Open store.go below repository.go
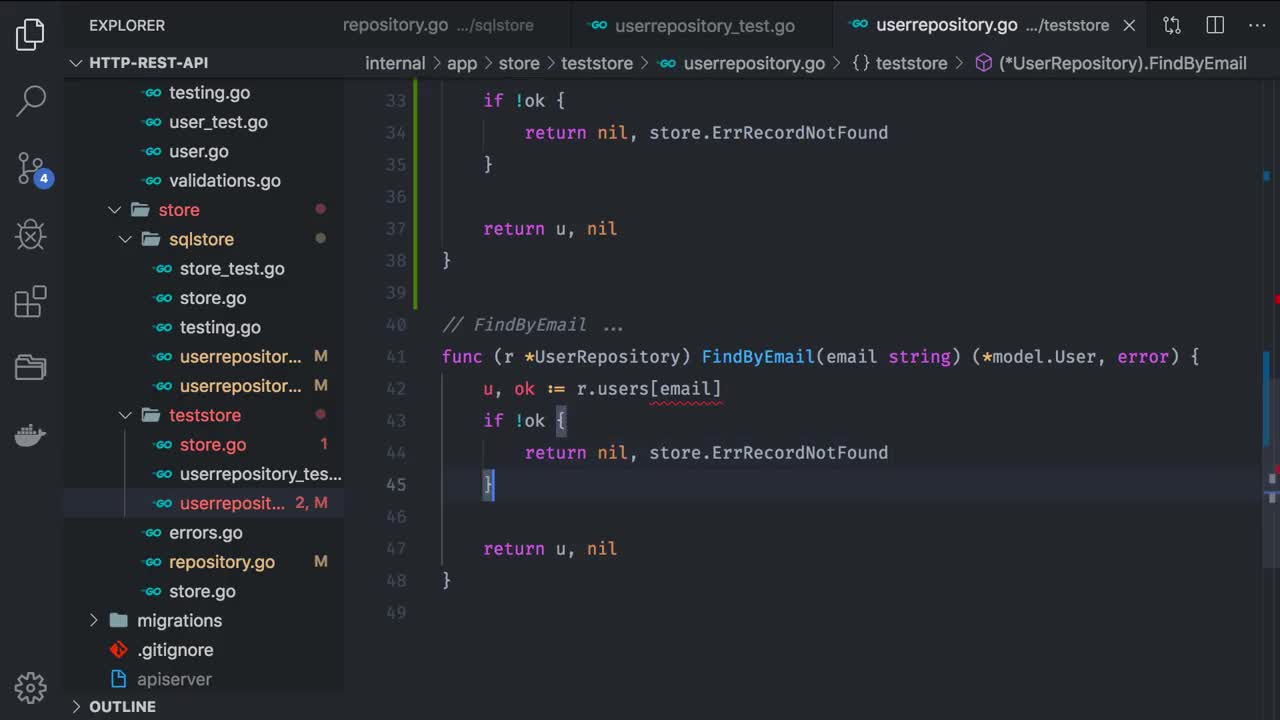Viewport: 1280px width, 720px height. pos(202,591)
